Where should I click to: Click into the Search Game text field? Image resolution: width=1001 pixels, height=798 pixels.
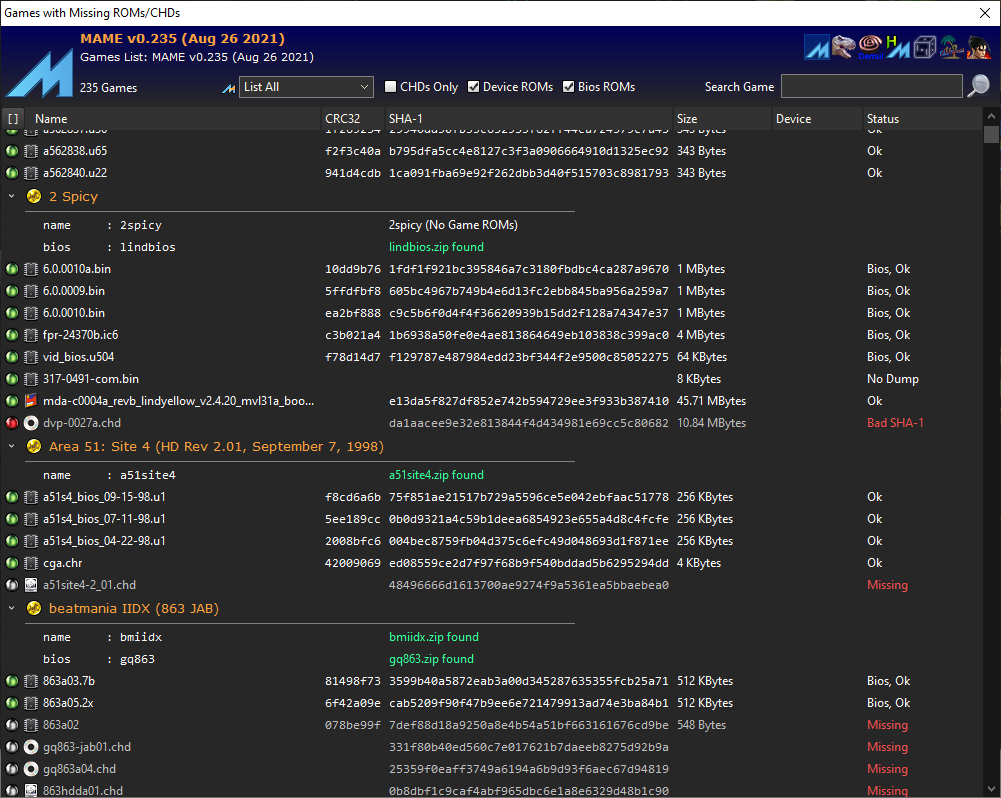click(871, 87)
